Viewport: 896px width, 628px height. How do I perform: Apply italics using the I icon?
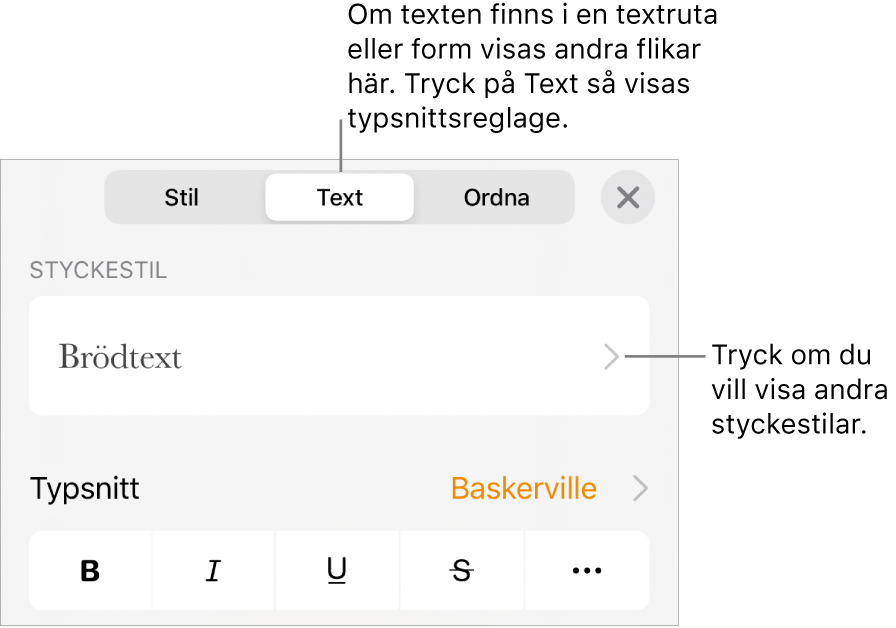(213, 571)
